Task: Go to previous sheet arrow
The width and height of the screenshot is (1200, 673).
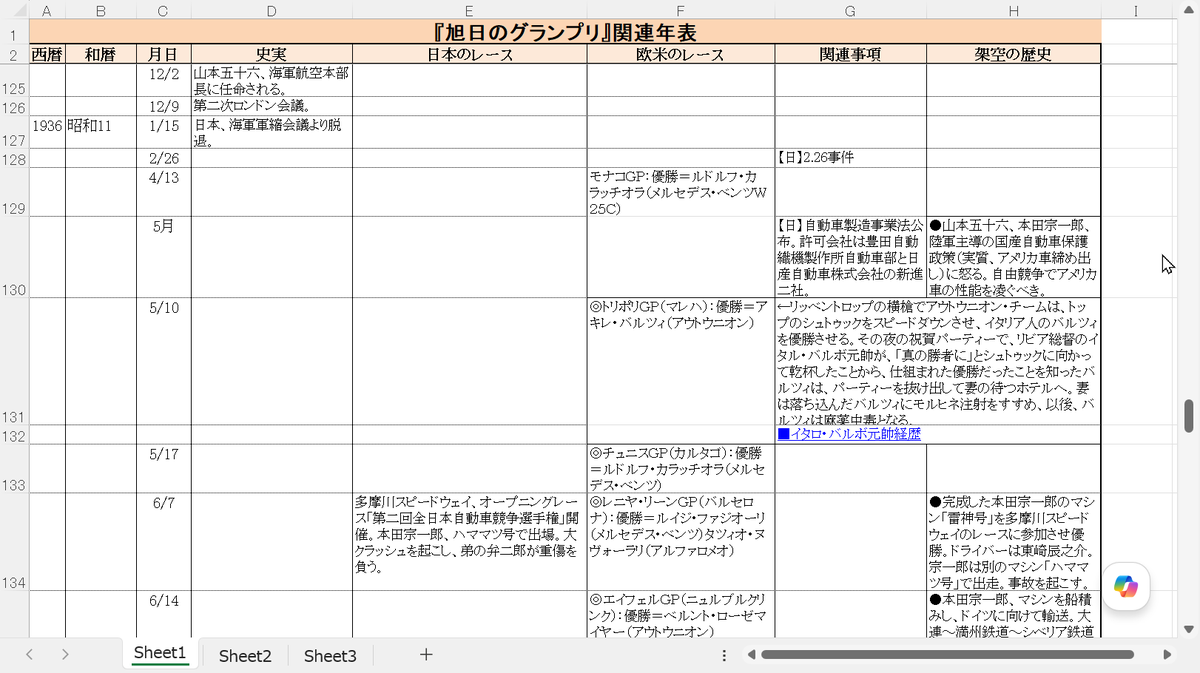Action: click(30, 655)
